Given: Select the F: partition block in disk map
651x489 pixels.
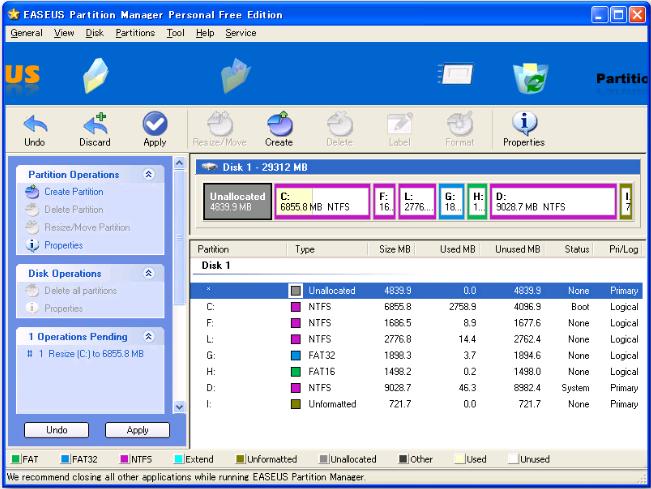Looking at the screenshot, I should pyautogui.click(x=384, y=201).
